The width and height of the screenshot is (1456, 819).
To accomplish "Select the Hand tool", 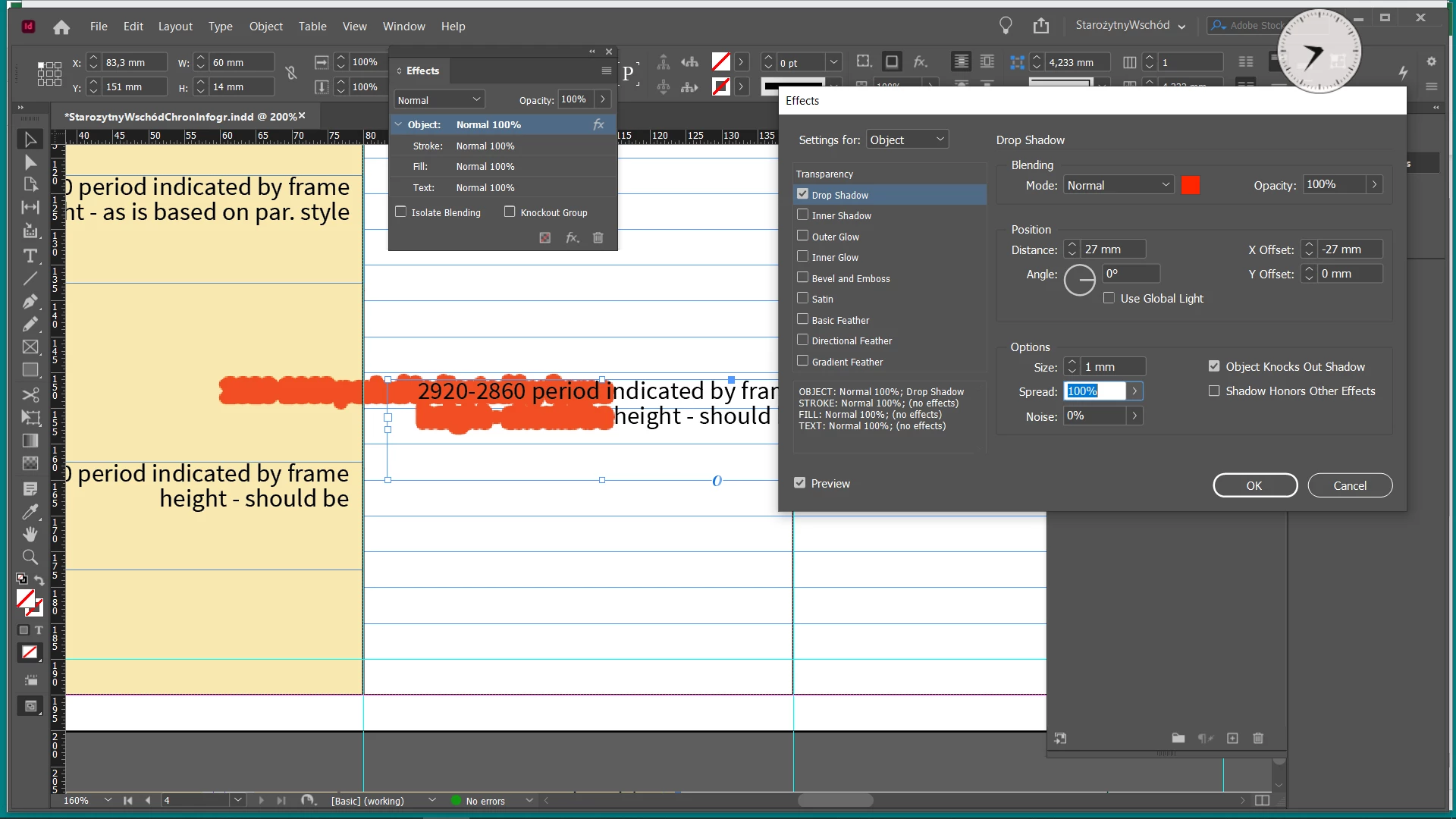I will (x=30, y=534).
